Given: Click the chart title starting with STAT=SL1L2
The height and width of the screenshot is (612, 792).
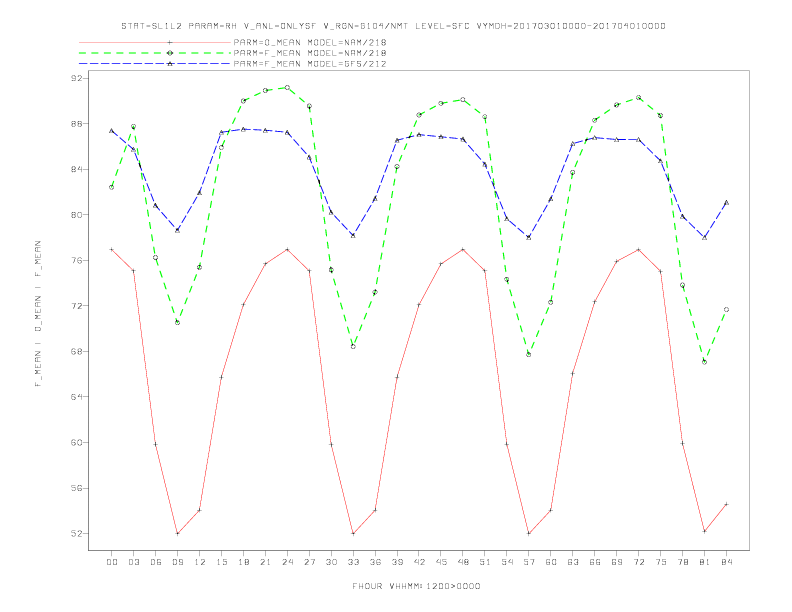Looking at the screenshot, I should pos(393,26).
